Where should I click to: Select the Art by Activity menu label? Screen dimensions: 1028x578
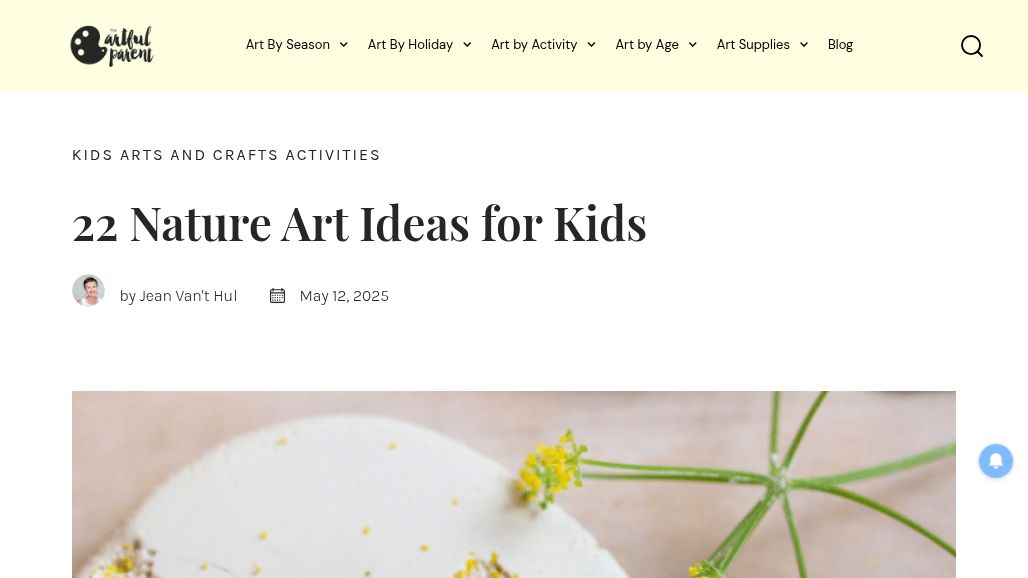[x=534, y=45]
